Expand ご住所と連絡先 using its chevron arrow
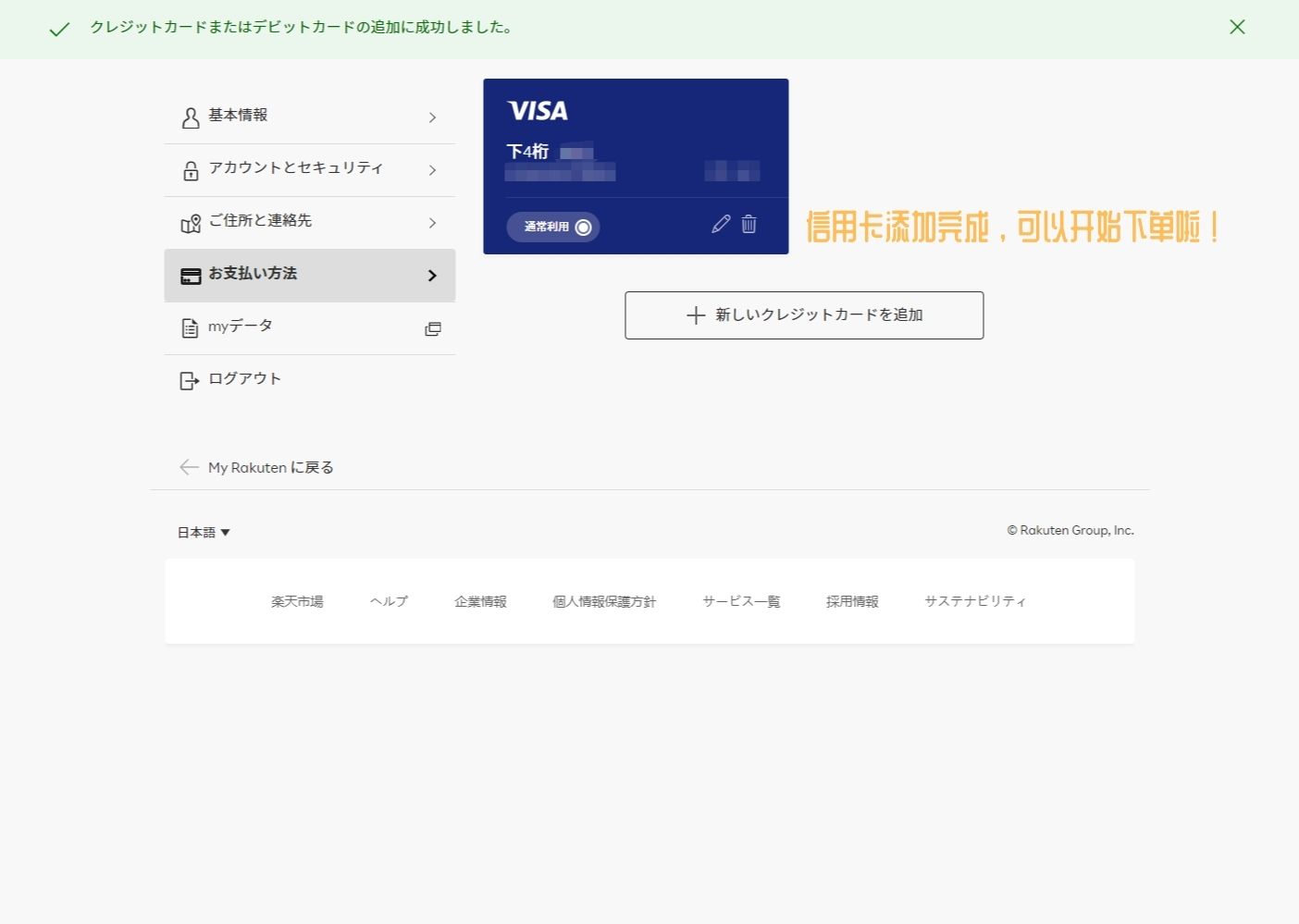The height and width of the screenshot is (924, 1299). 432,223
